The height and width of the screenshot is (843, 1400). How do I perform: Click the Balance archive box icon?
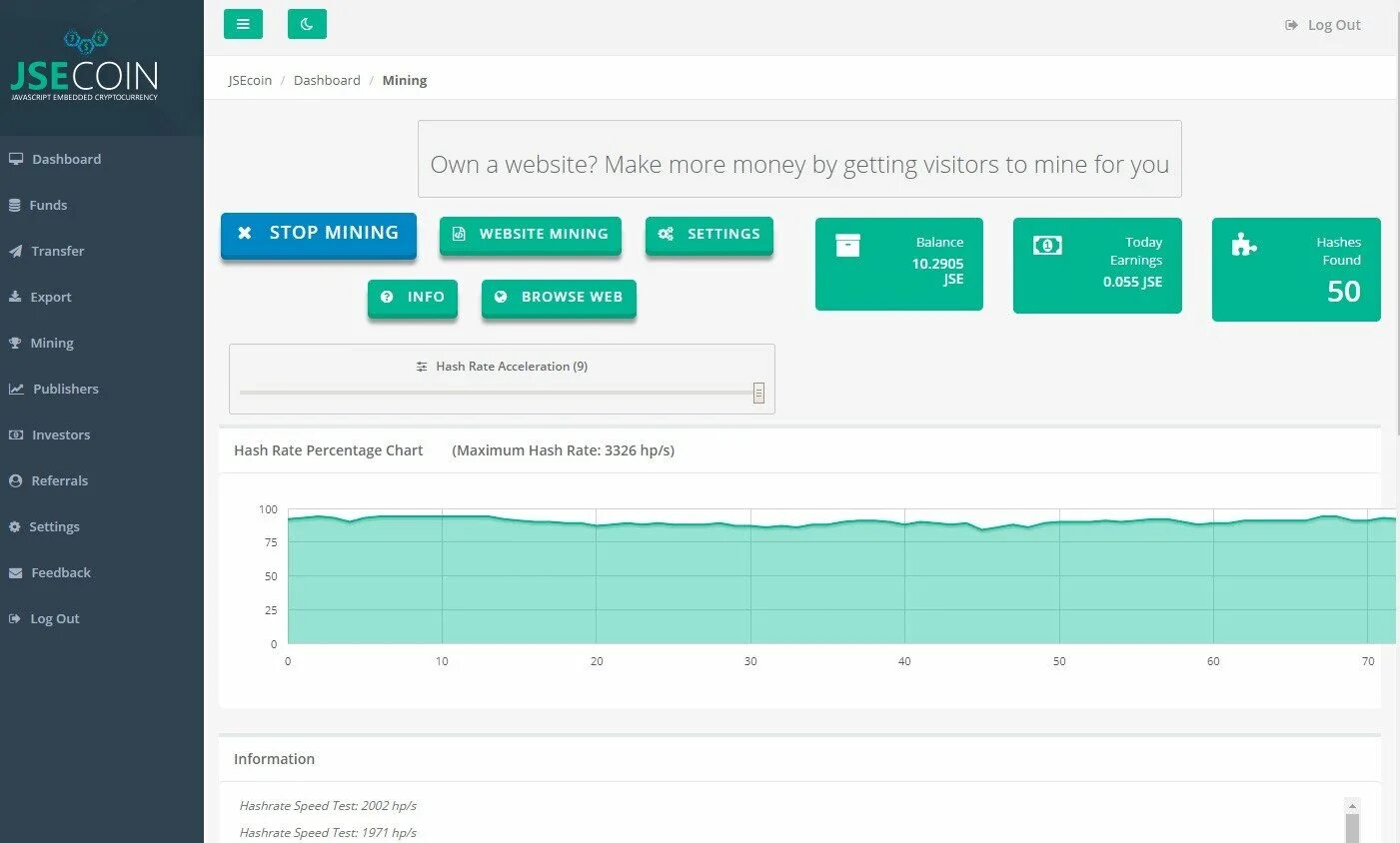click(x=847, y=245)
